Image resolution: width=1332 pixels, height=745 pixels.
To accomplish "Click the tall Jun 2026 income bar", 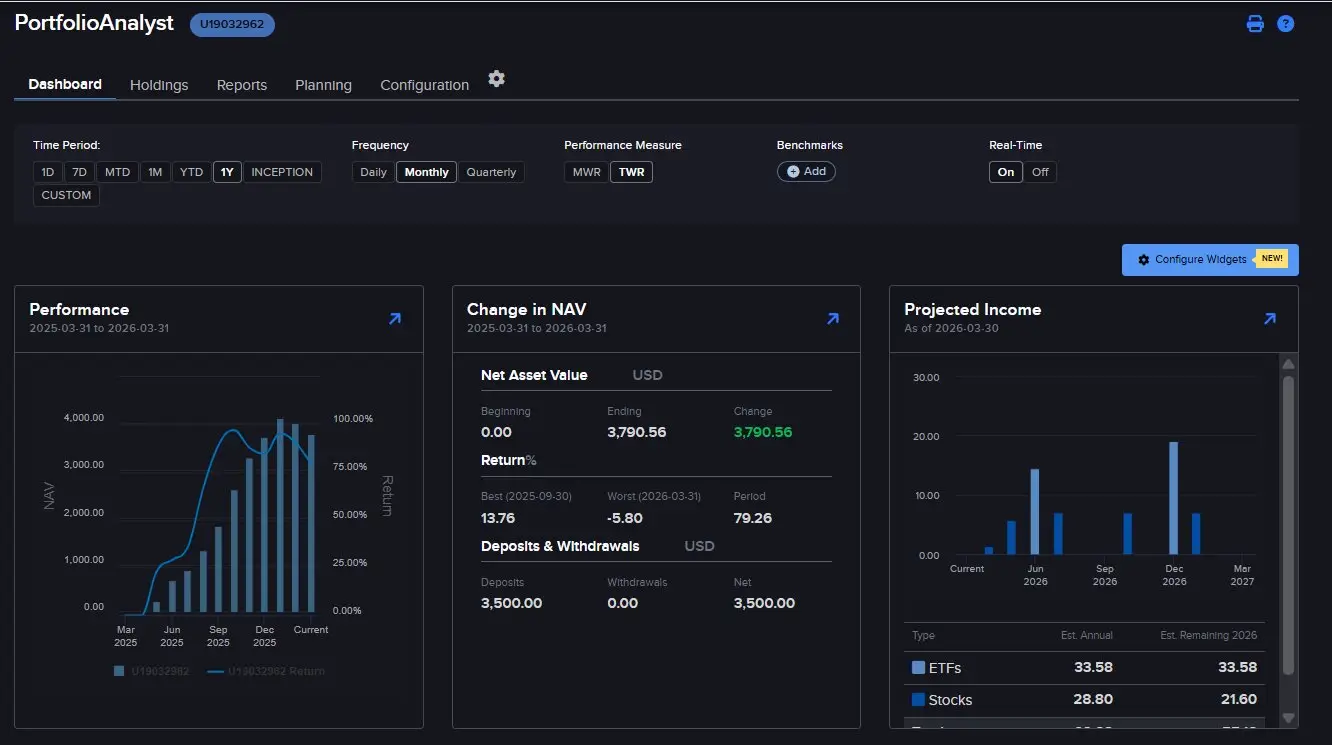I will point(1035,511).
